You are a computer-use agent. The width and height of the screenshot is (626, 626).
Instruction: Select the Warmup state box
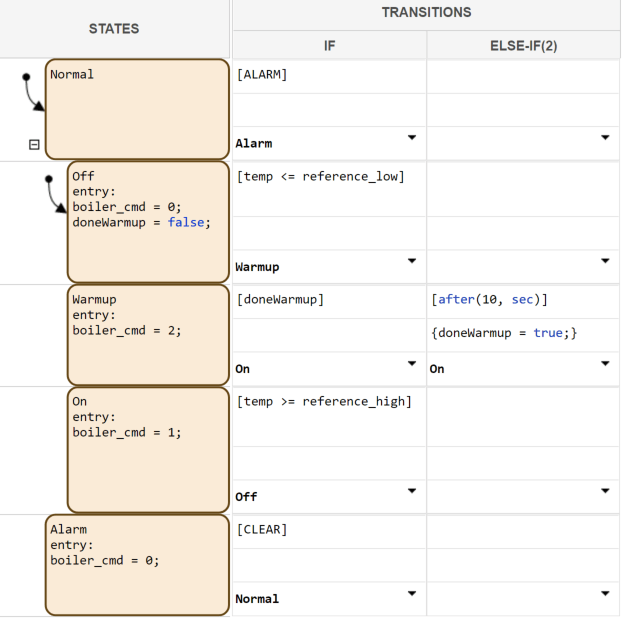coord(147,335)
